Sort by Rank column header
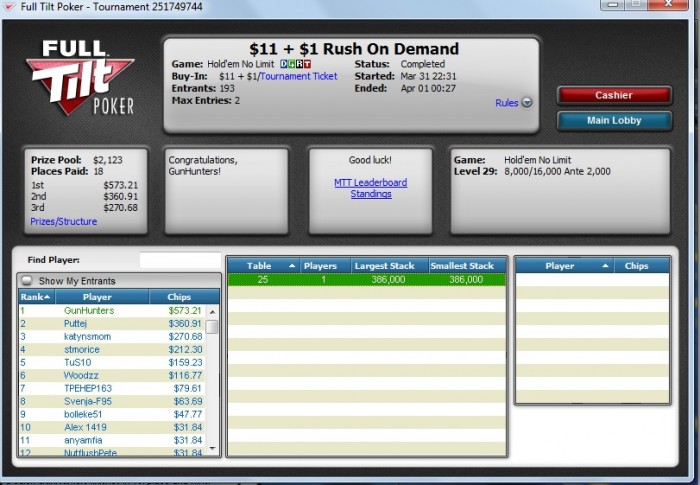Screen dimensions: 700x485 pyautogui.click(x=37, y=297)
